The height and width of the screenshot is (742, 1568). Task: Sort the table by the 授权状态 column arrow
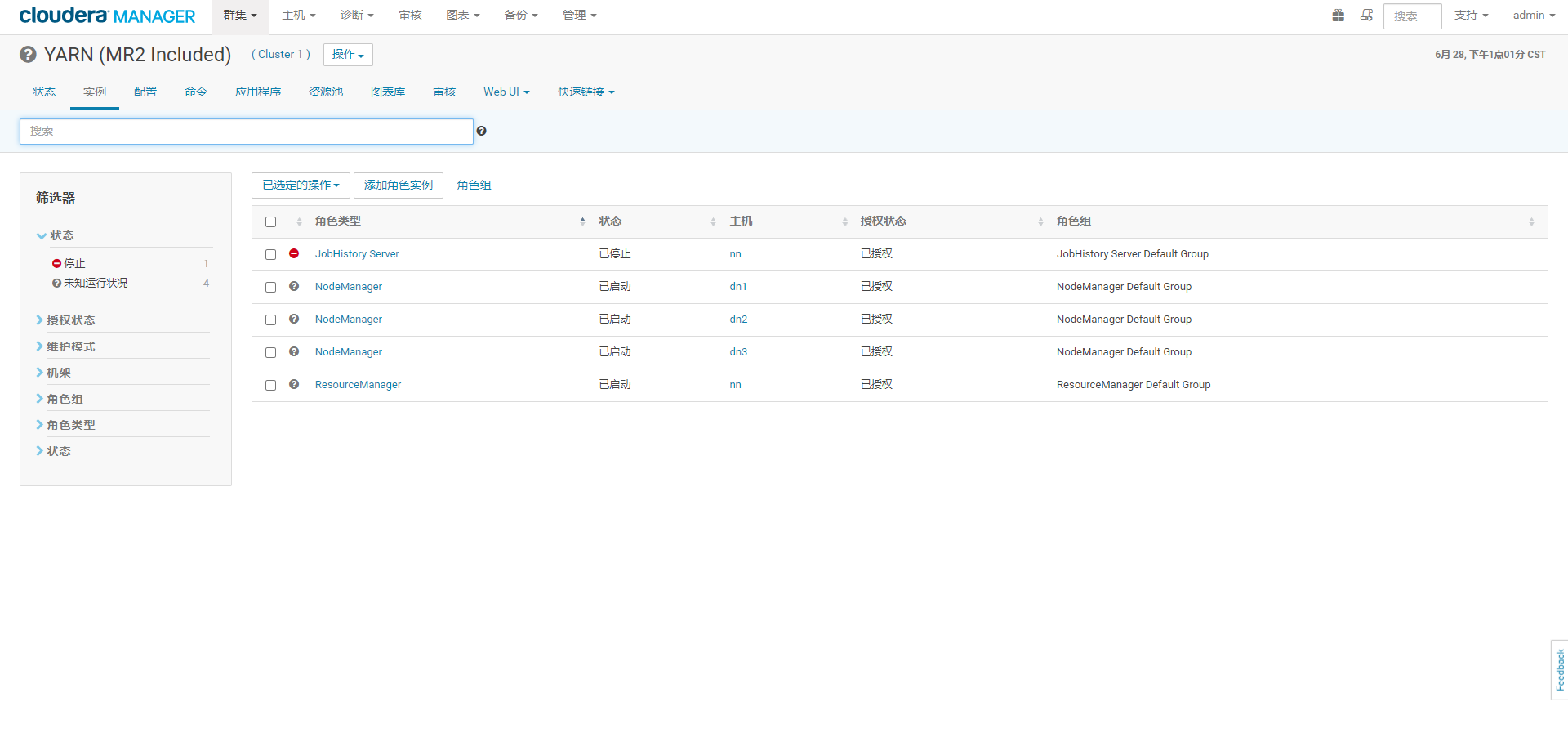(x=1040, y=221)
